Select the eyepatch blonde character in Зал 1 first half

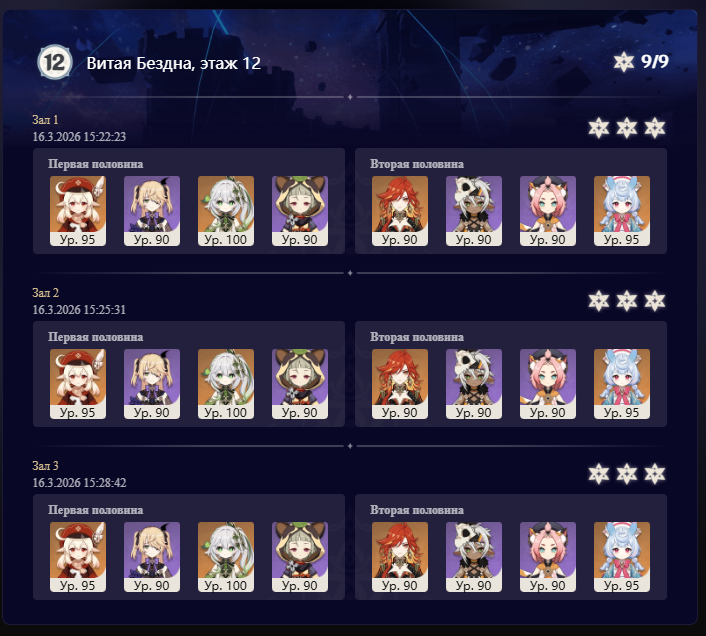152,211
